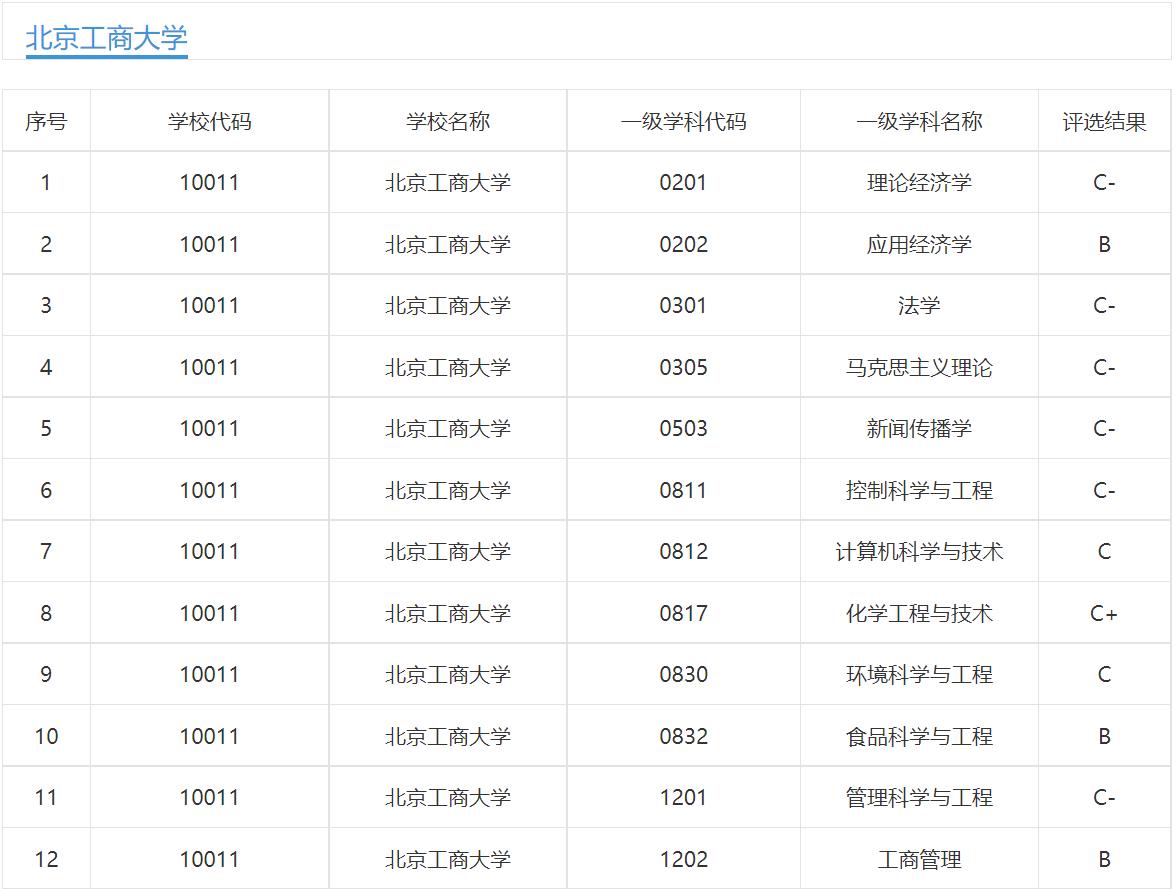Select the B rating for 应用经济学

1105,244
